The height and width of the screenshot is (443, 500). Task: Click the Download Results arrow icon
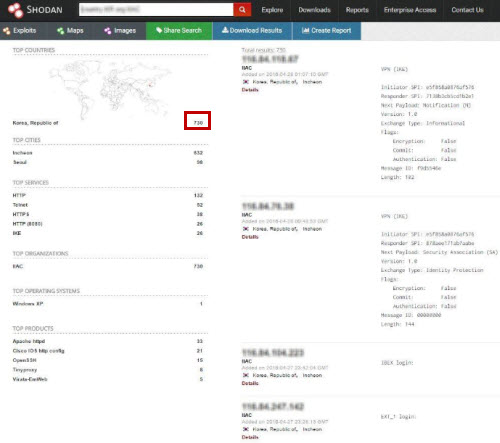(x=225, y=30)
